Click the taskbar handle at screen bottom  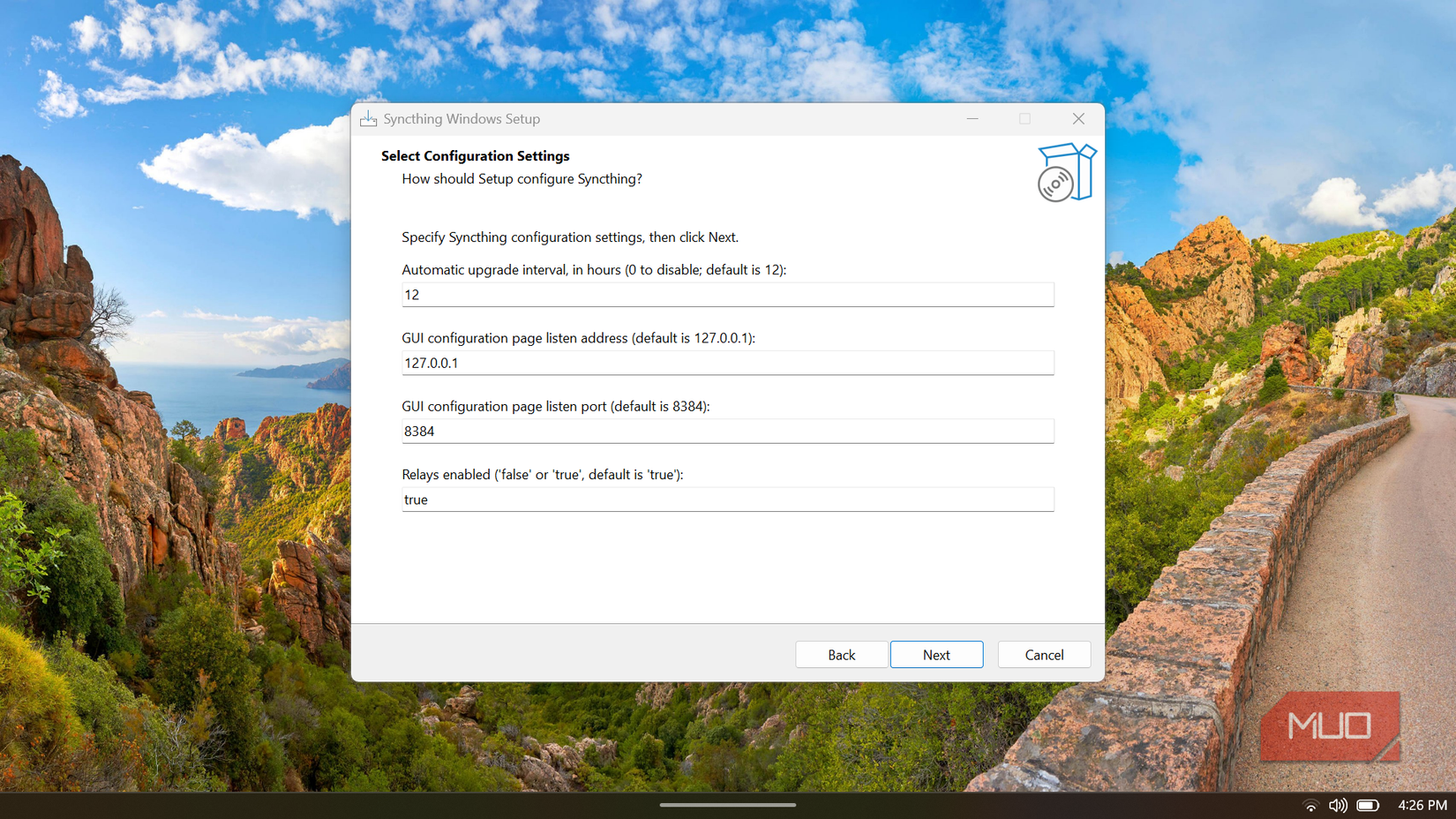point(728,805)
